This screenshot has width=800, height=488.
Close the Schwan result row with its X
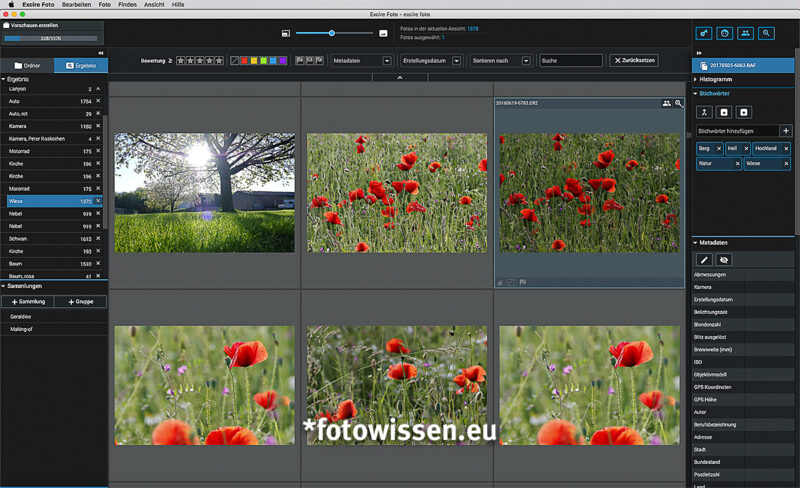click(x=98, y=238)
